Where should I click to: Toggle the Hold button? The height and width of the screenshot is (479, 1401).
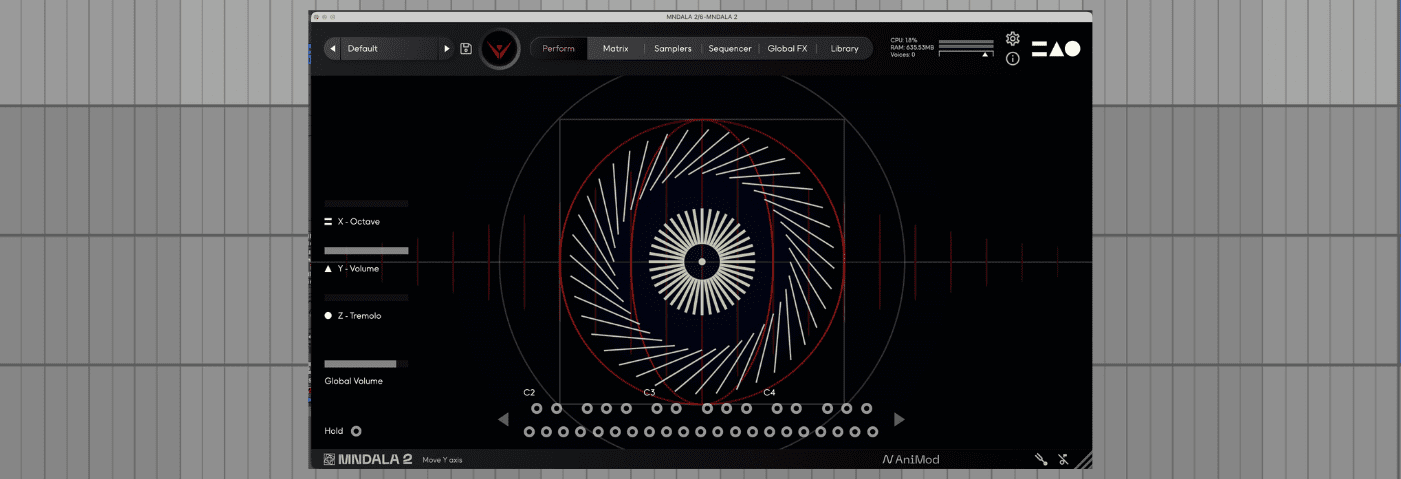coord(356,431)
